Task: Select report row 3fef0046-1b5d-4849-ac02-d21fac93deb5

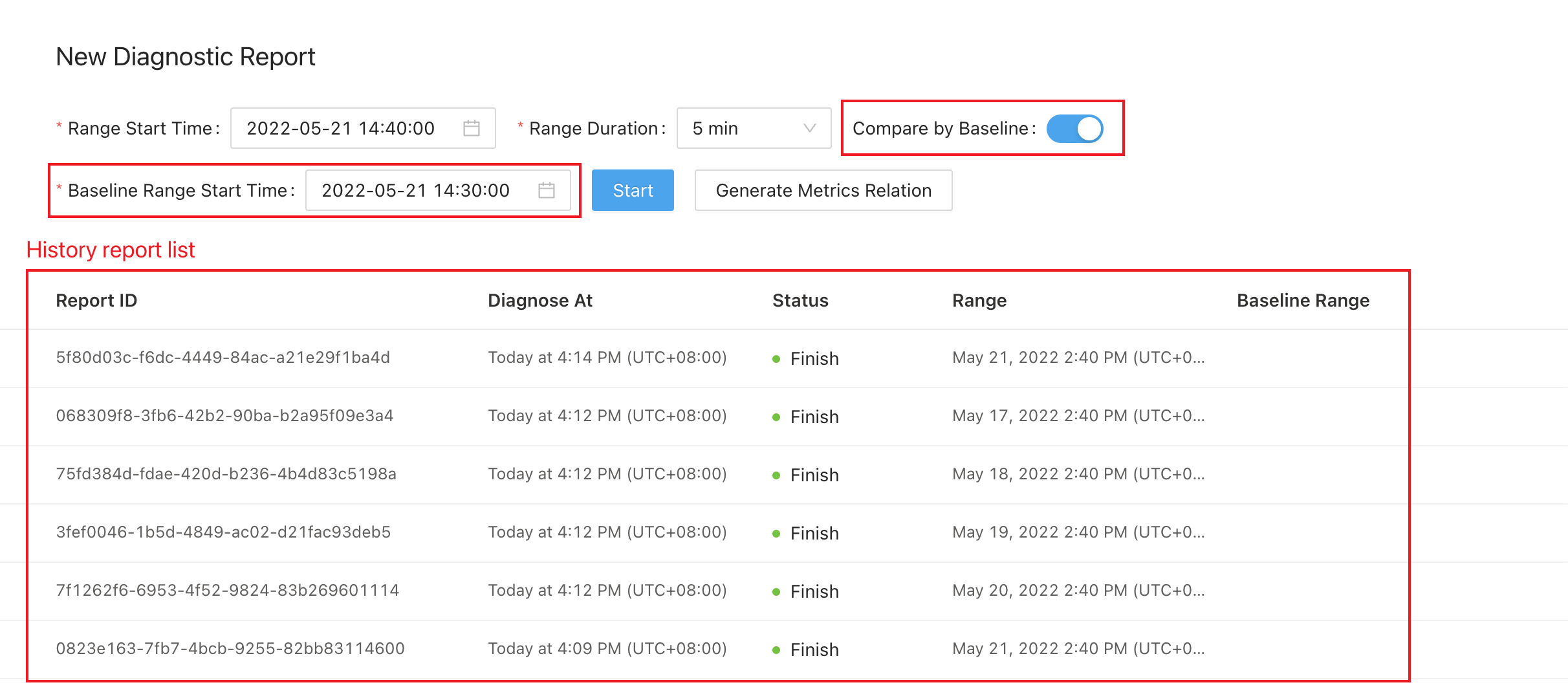Action: point(223,532)
